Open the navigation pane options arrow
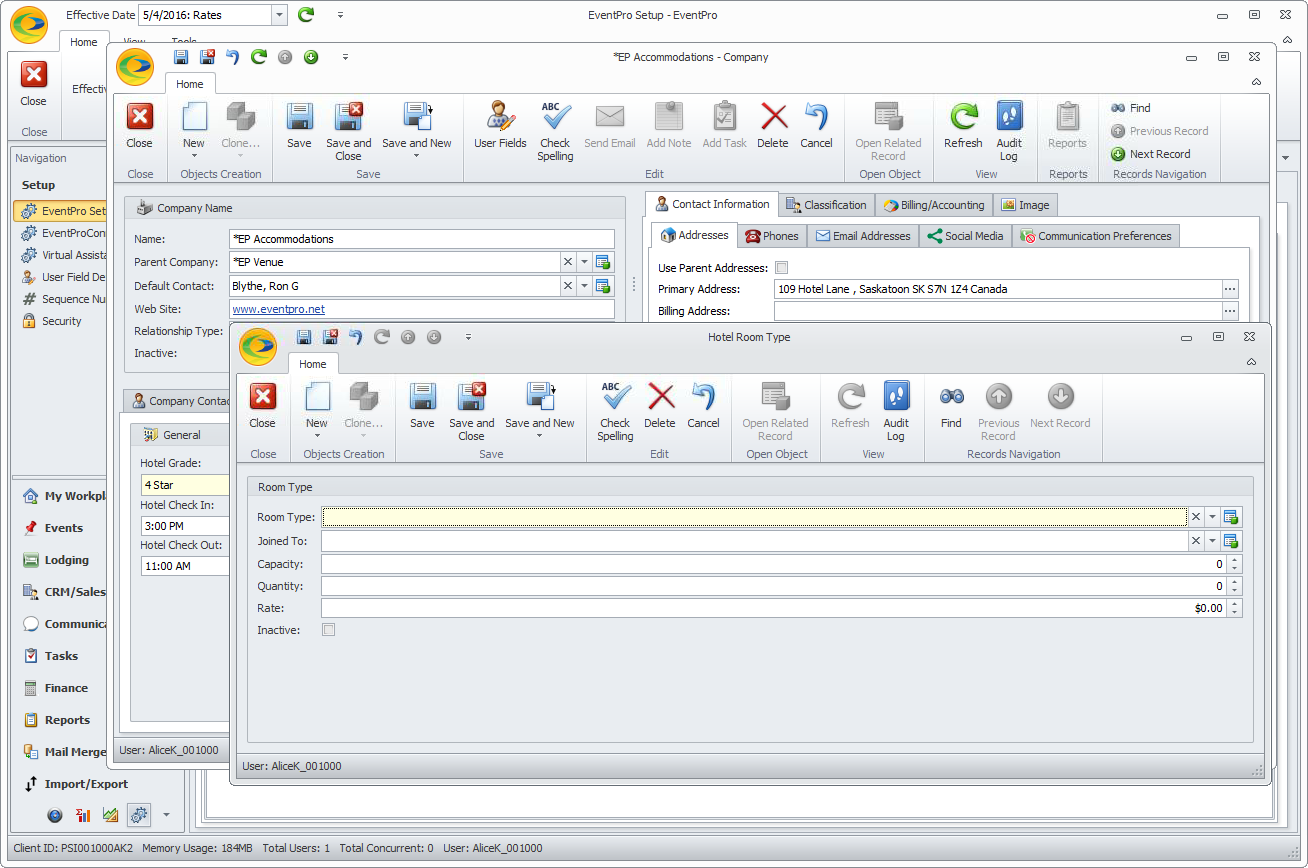Screen dimensions: 1308x868 coord(166,815)
